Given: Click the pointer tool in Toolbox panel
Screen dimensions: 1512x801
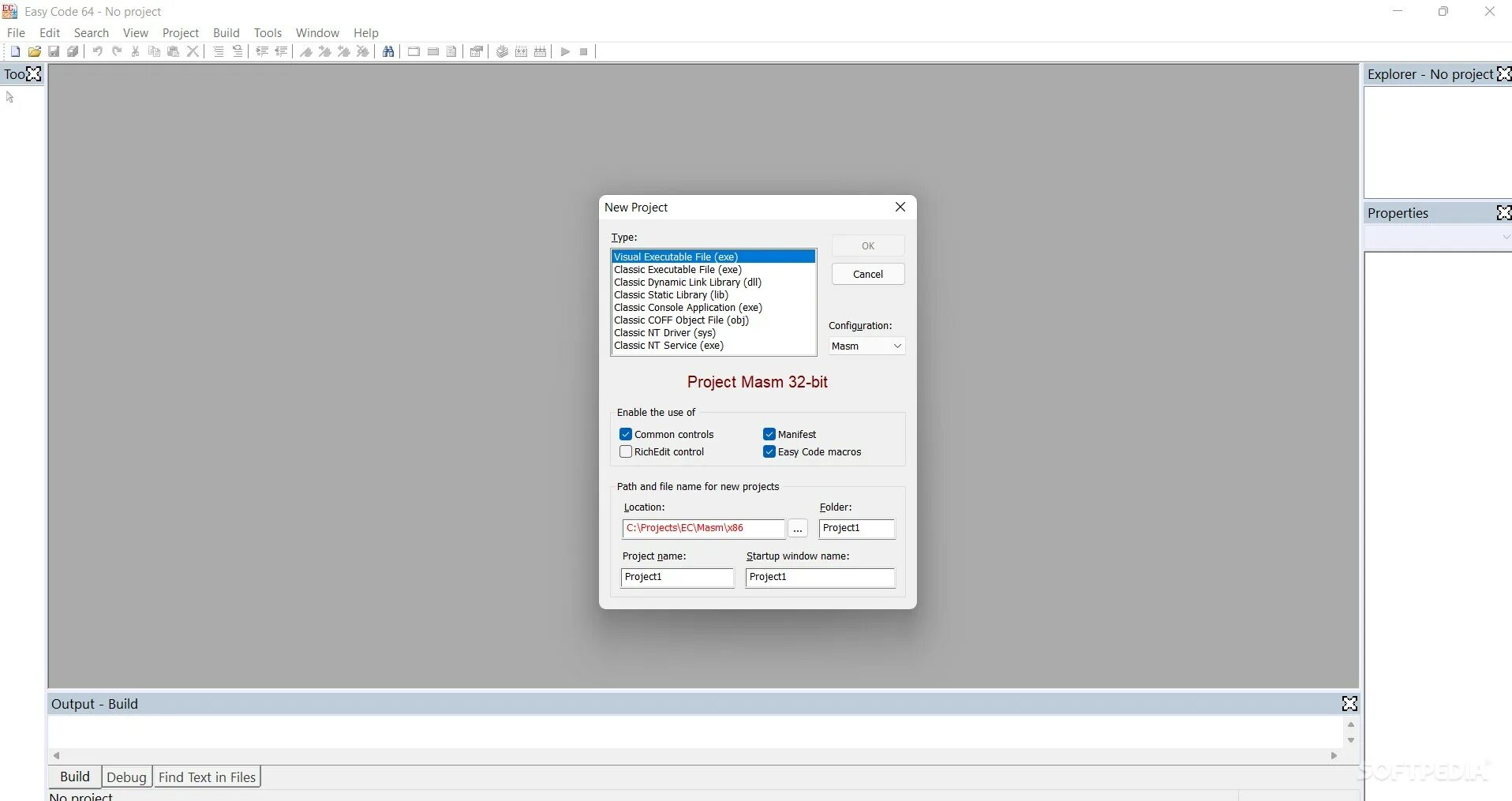Looking at the screenshot, I should pyautogui.click(x=10, y=97).
